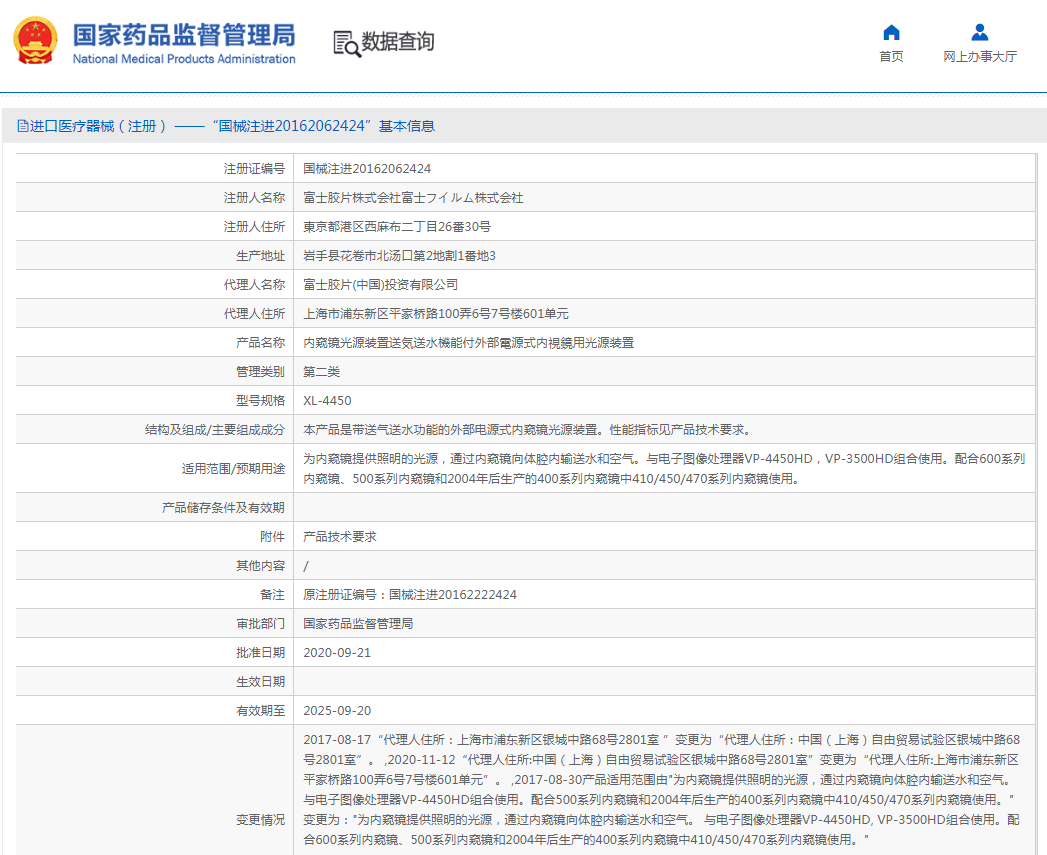
Task: Click the 国家药品监督管理局 header title
Action: tap(184, 35)
